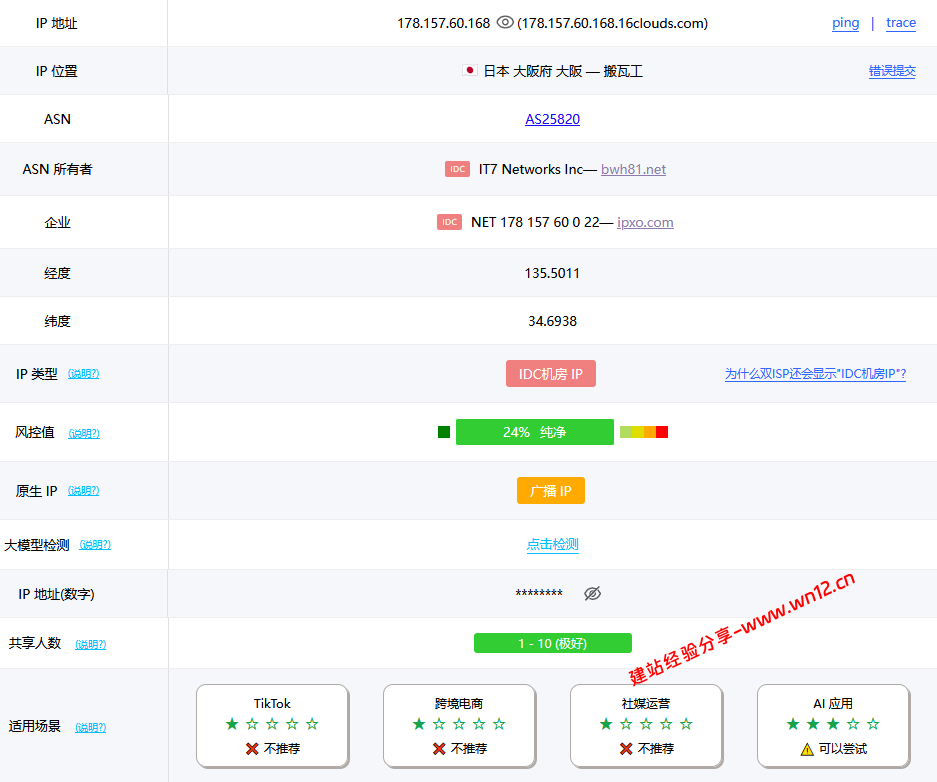Viewport: 937px width, 782px height.
Task: Open 说明 link next to 适用场景
Action: (91, 727)
